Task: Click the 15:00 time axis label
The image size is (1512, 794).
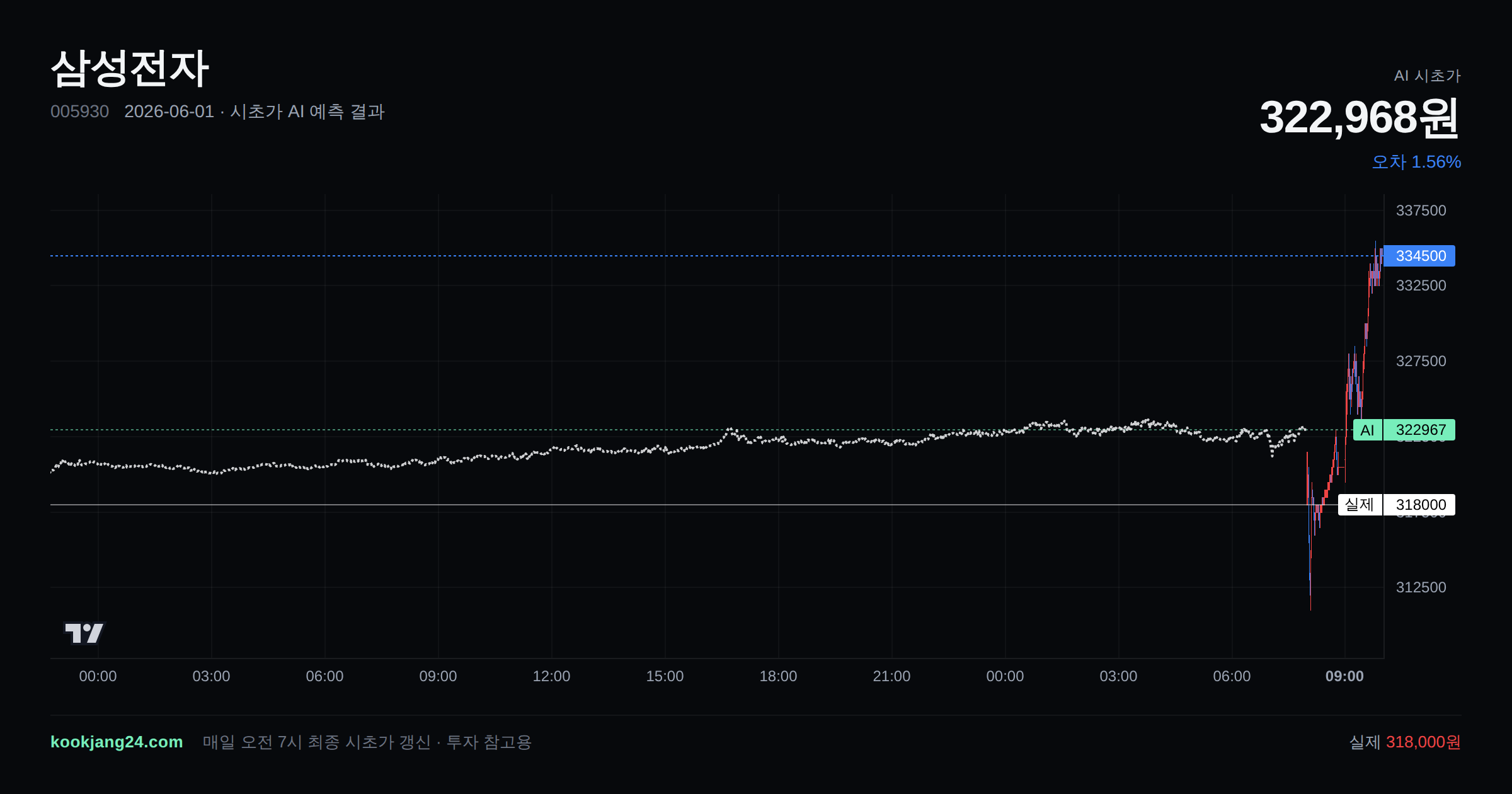Action: [665, 676]
